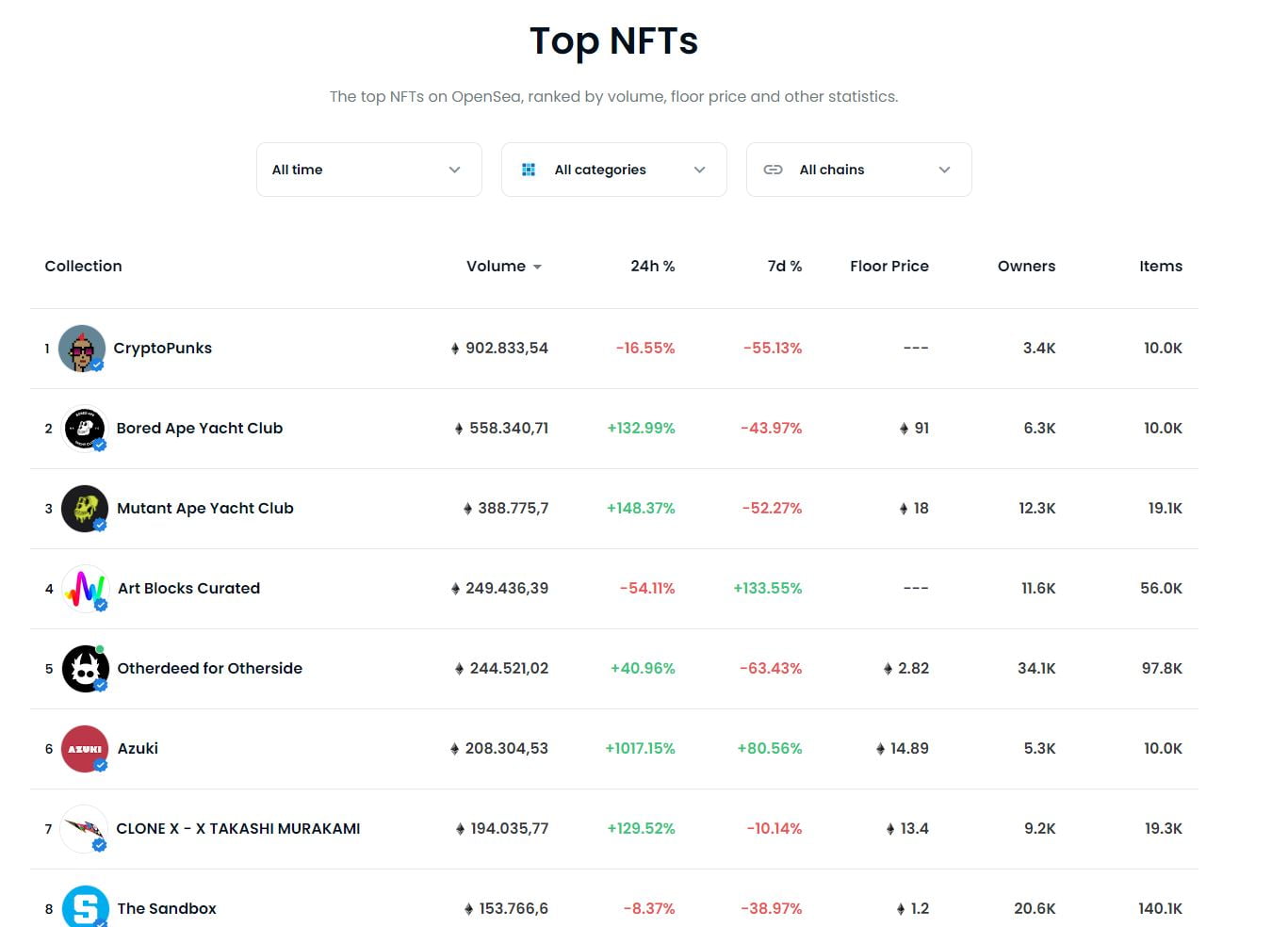Click the ETH icon beside floor price 91

905,429
